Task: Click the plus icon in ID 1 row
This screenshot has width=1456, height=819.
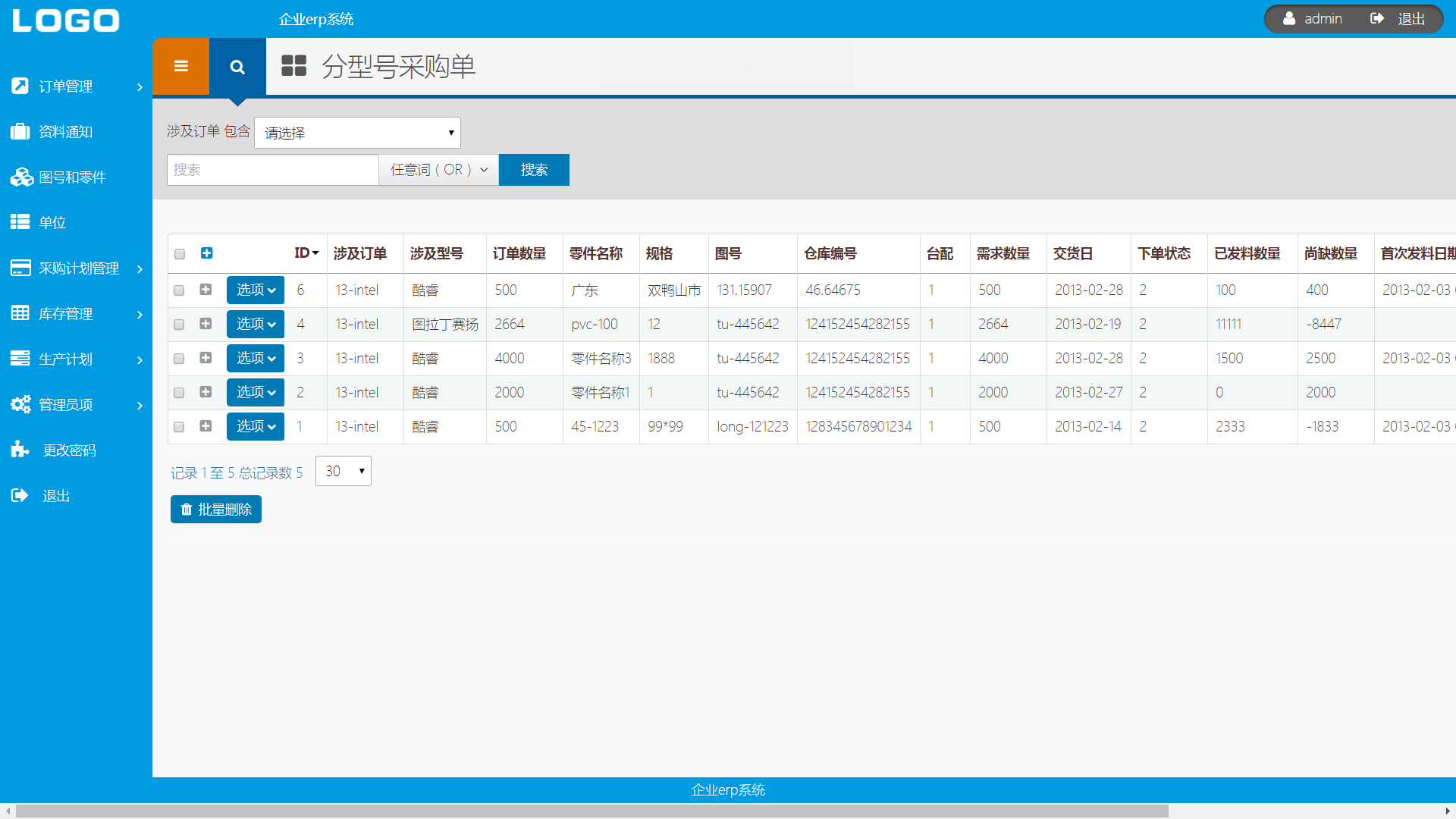Action: [x=206, y=426]
